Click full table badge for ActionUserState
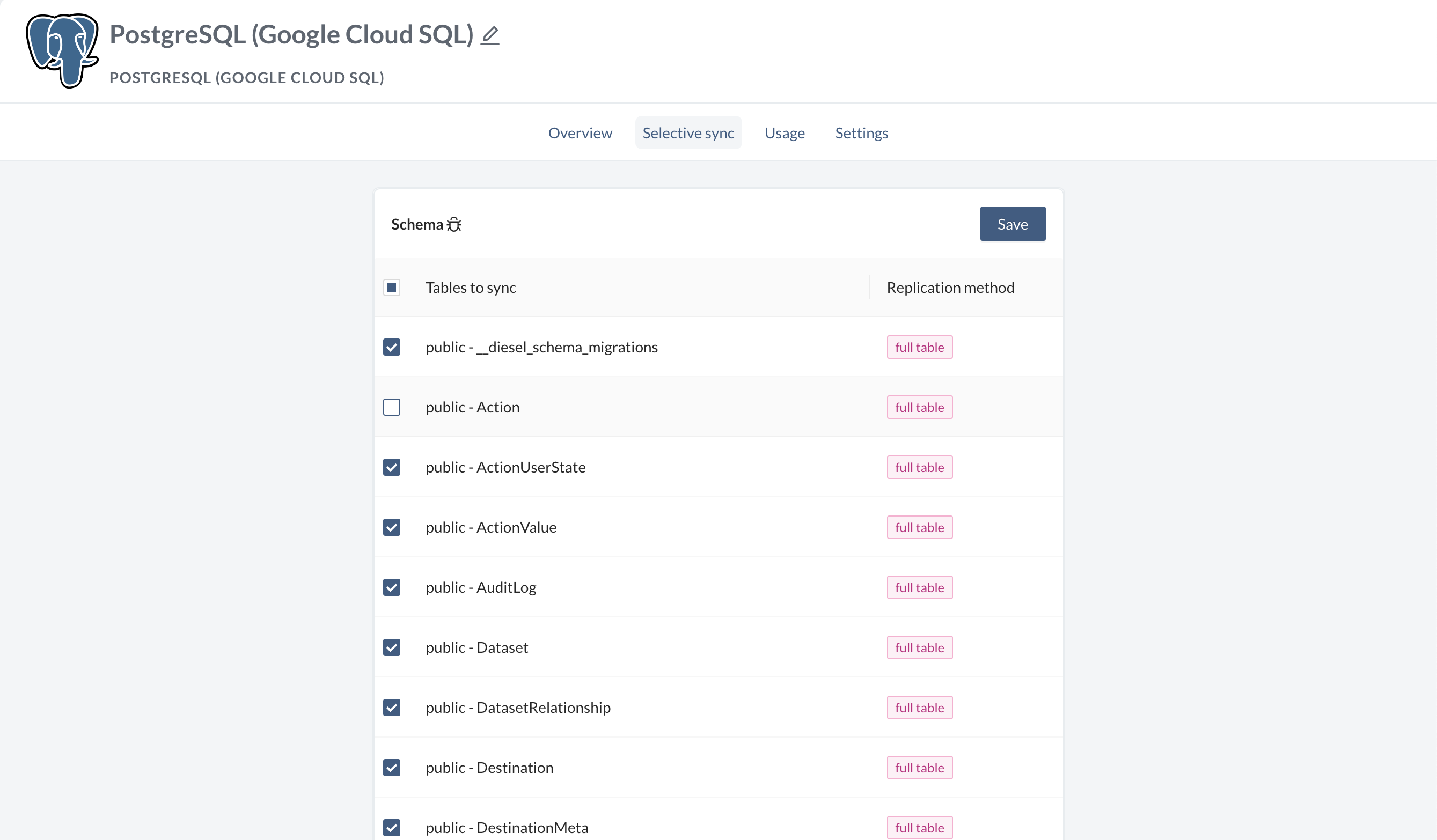 (x=920, y=467)
